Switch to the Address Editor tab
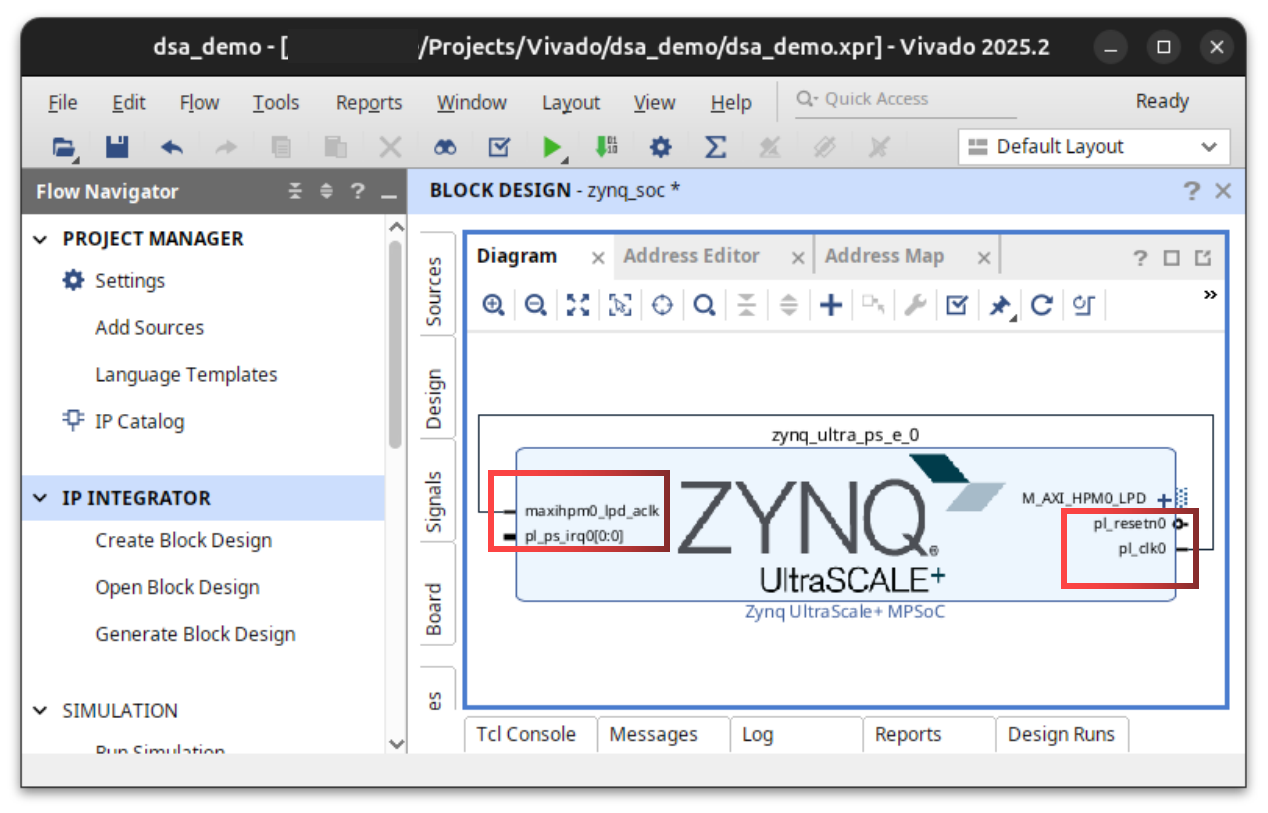The image size is (1268, 813). coord(691,256)
